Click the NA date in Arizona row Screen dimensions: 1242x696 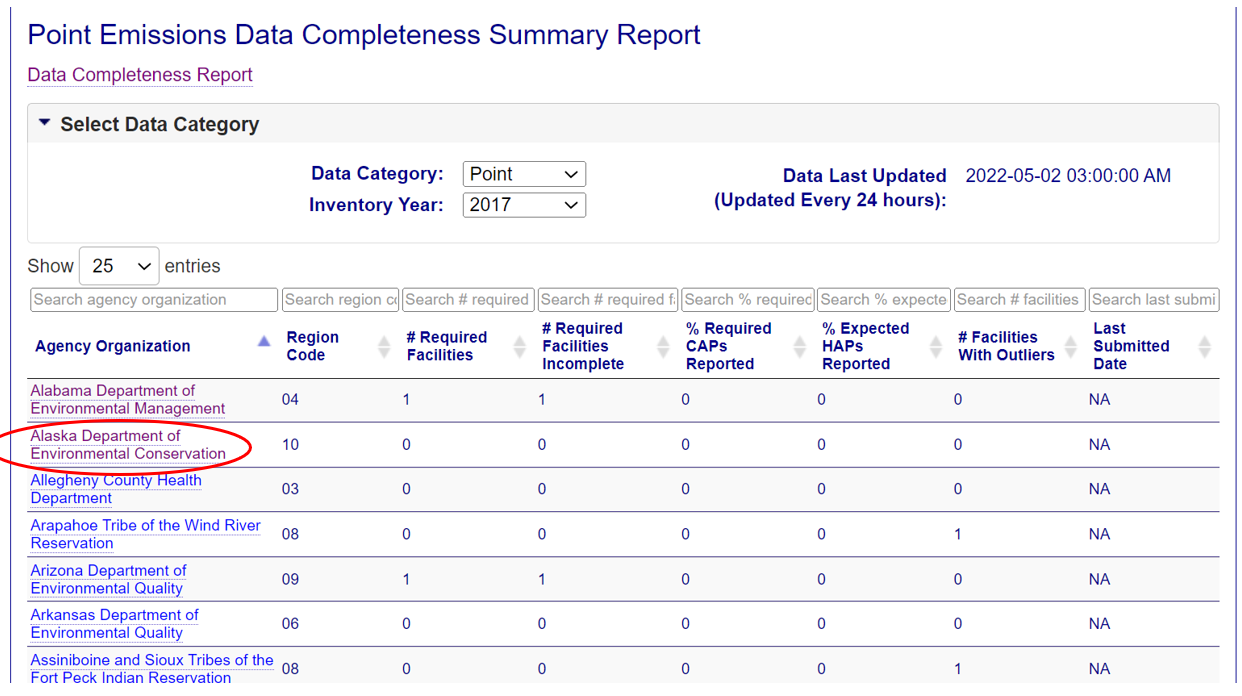click(x=1099, y=579)
